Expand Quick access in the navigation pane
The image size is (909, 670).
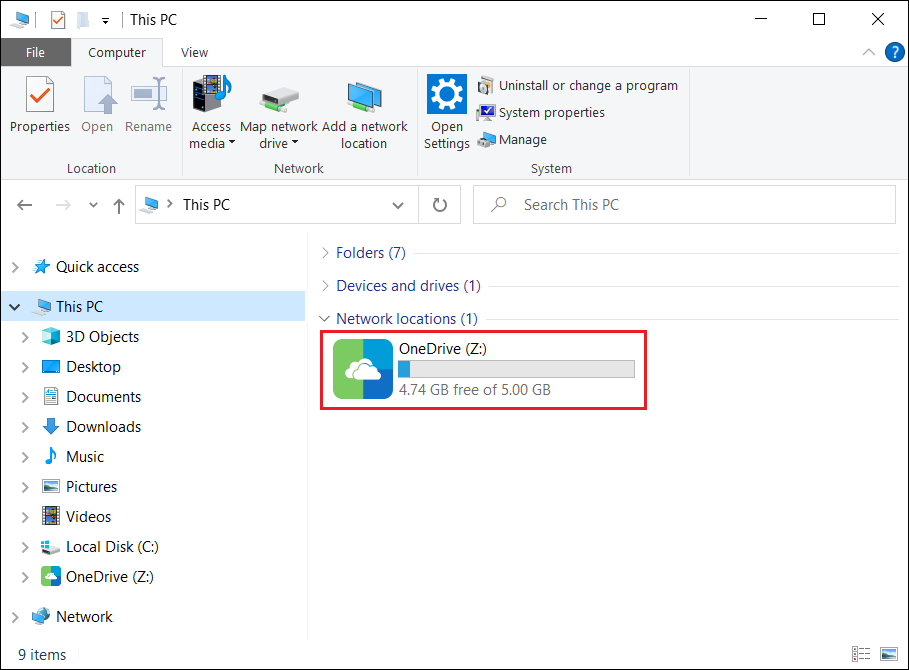click(x=15, y=267)
